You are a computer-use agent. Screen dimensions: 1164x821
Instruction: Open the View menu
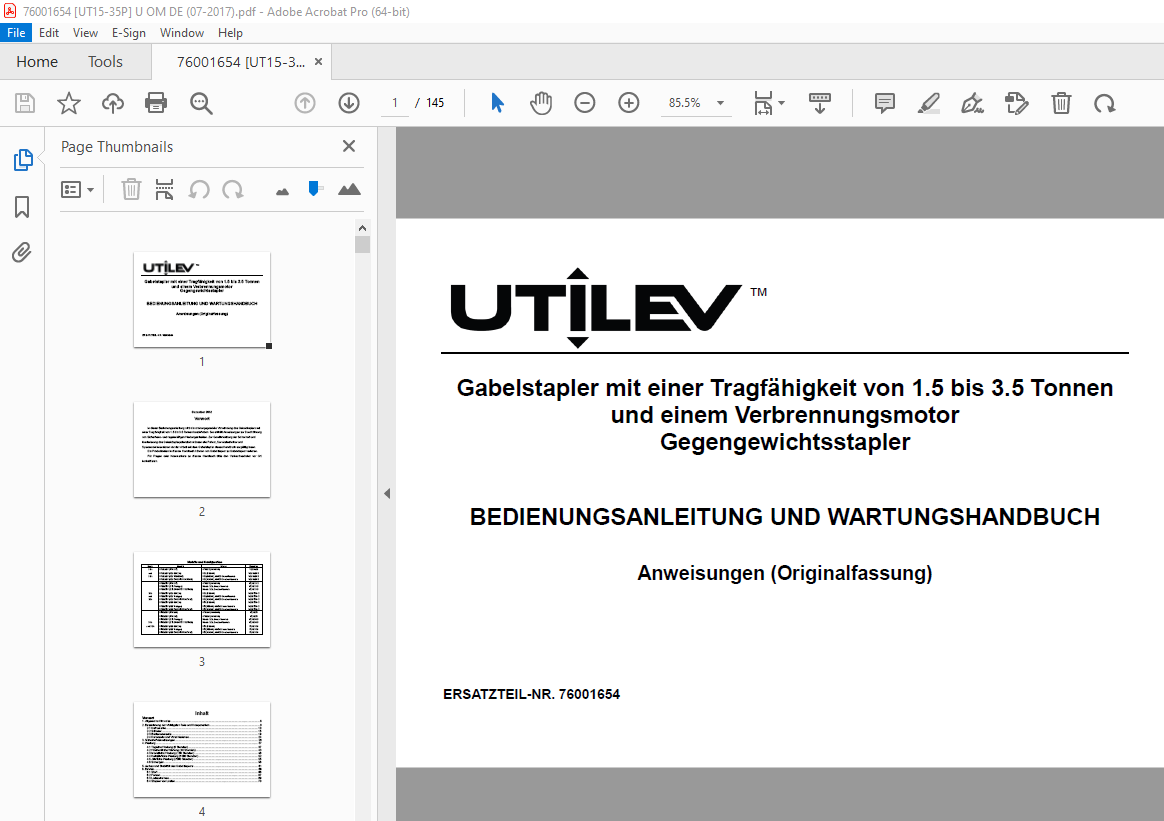[85, 33]
